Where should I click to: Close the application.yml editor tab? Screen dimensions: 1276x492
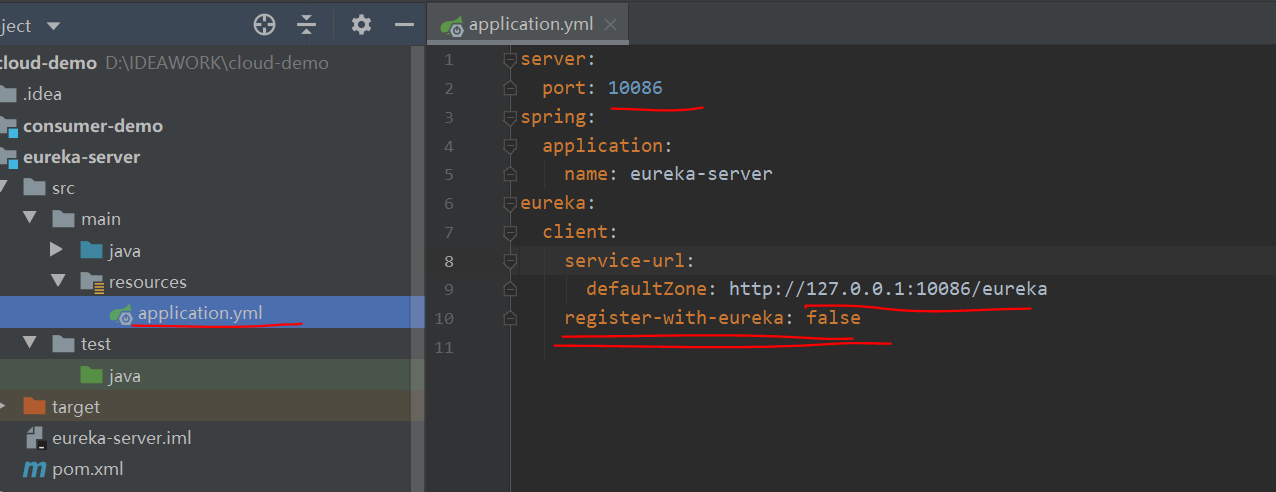point(610,25)
